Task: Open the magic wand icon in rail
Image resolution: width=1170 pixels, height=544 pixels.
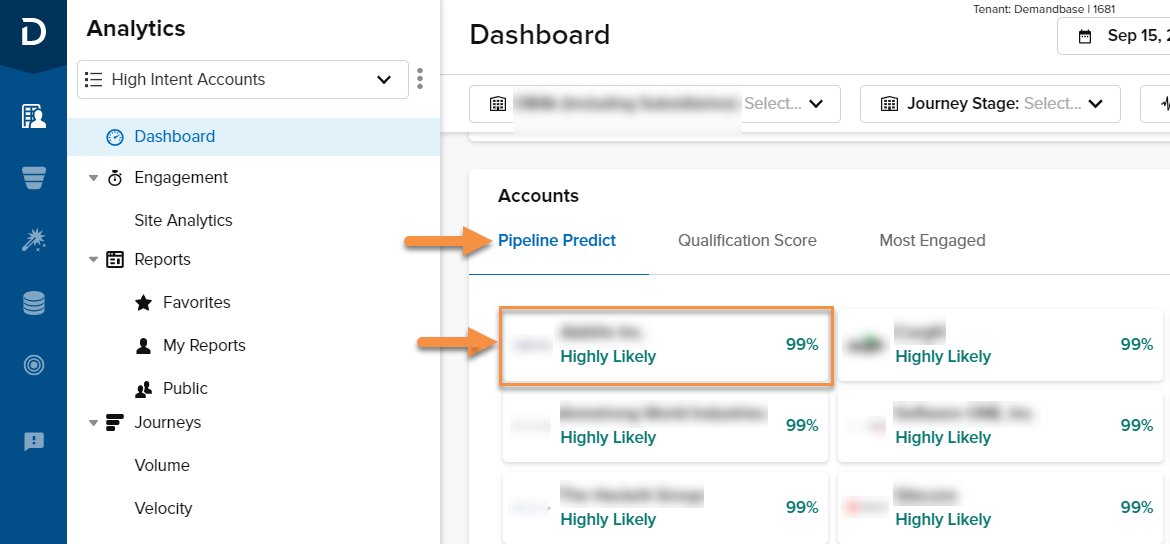Action: (34, 240)
